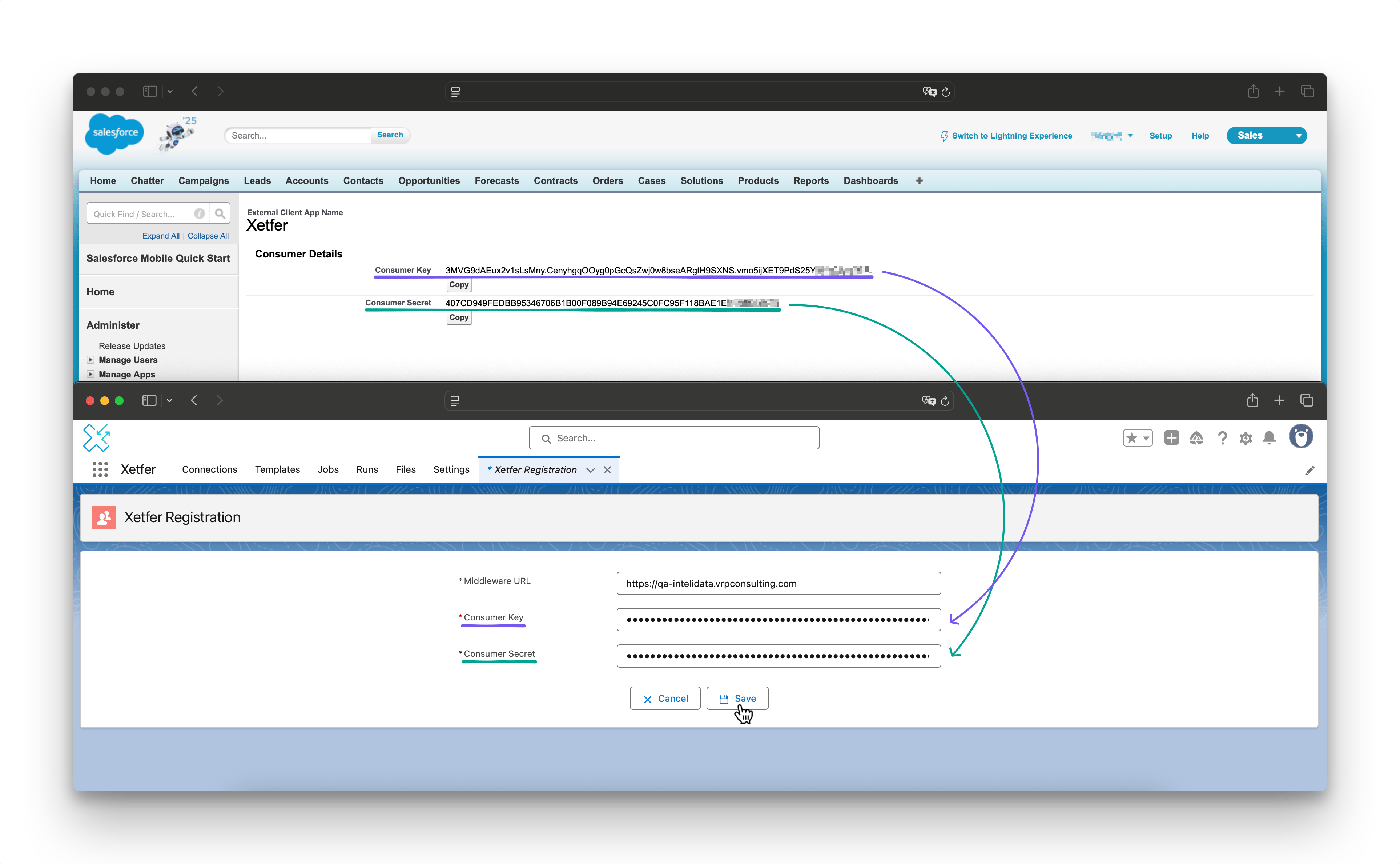Click share icon in back Salesforce window
1400x864 pixels.
click(x=1253, y=91)
